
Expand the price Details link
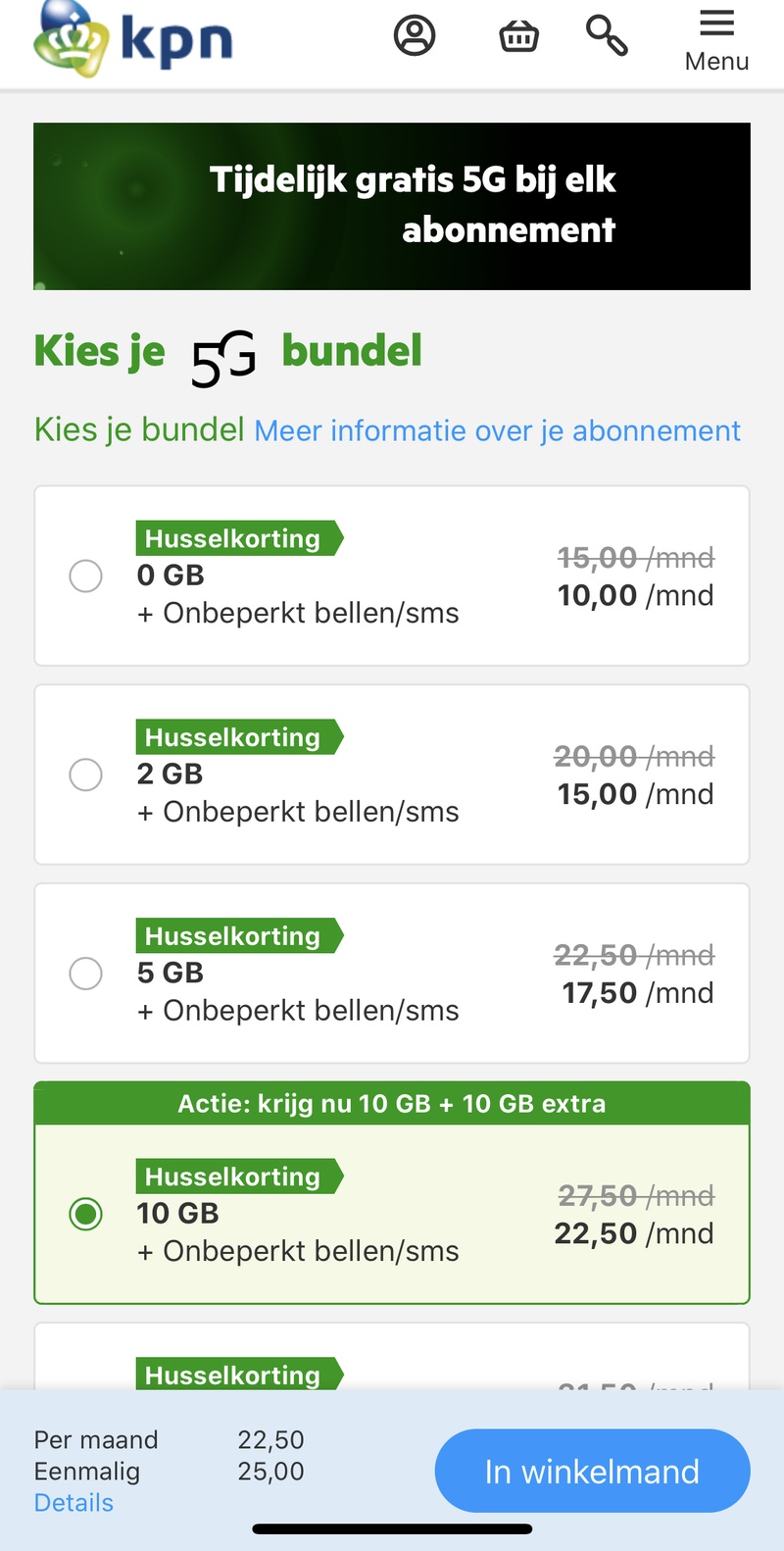click(x=73, y=1503)
